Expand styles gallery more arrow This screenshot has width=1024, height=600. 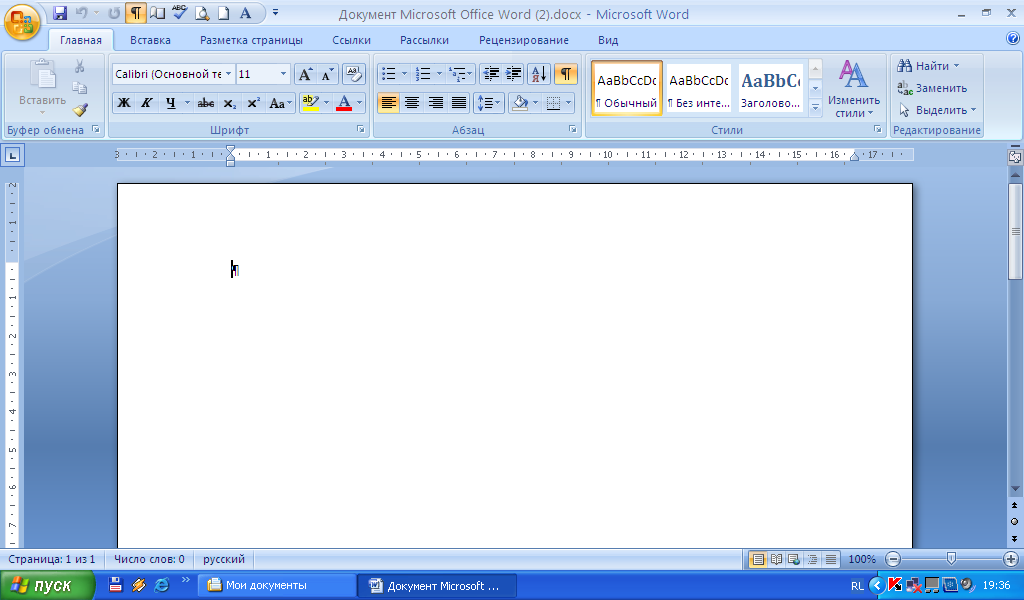(x=815, y=108)
